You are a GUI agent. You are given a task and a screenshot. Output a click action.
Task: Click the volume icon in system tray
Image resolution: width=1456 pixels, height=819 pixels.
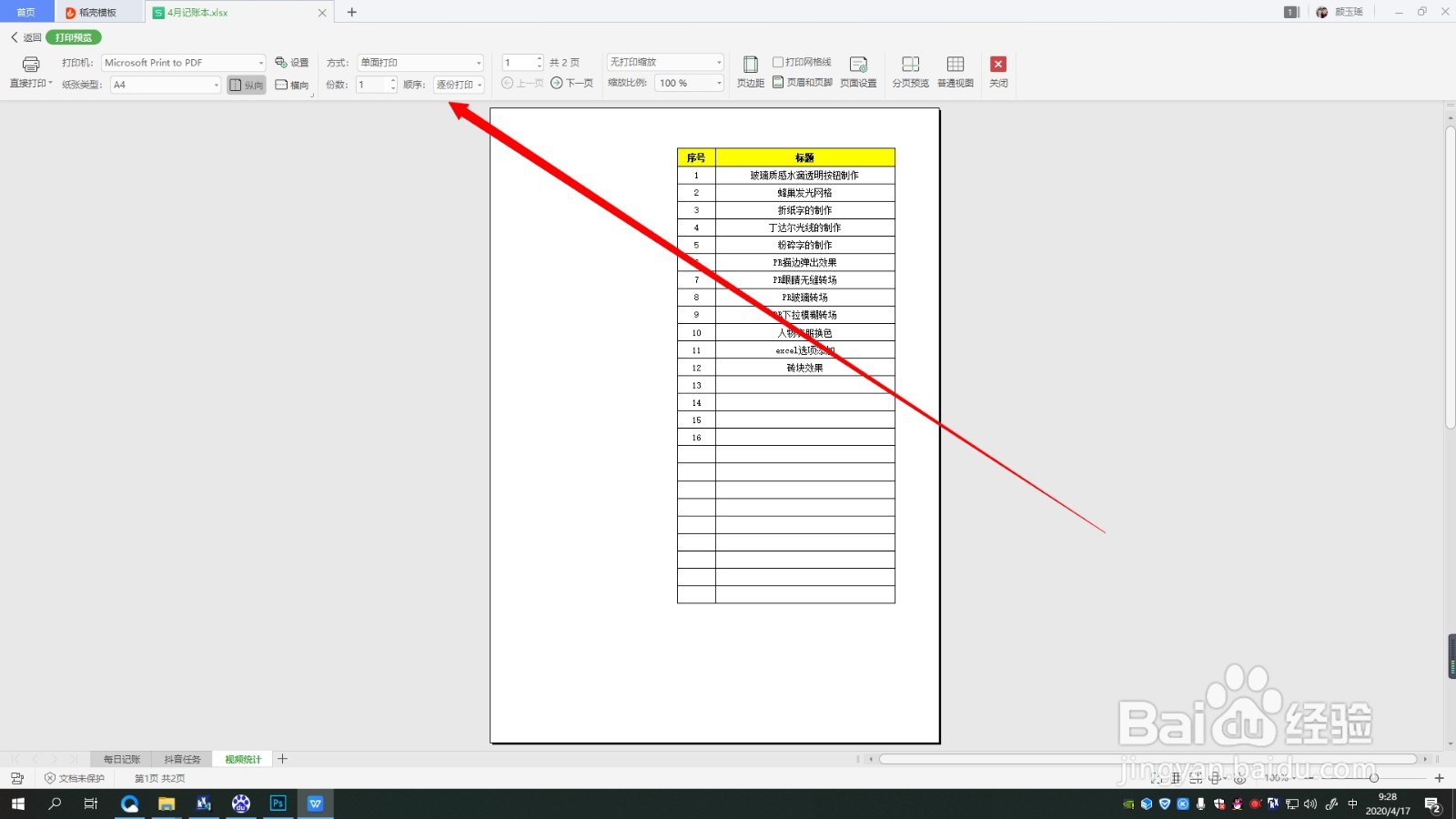[x=1310, y=804]
